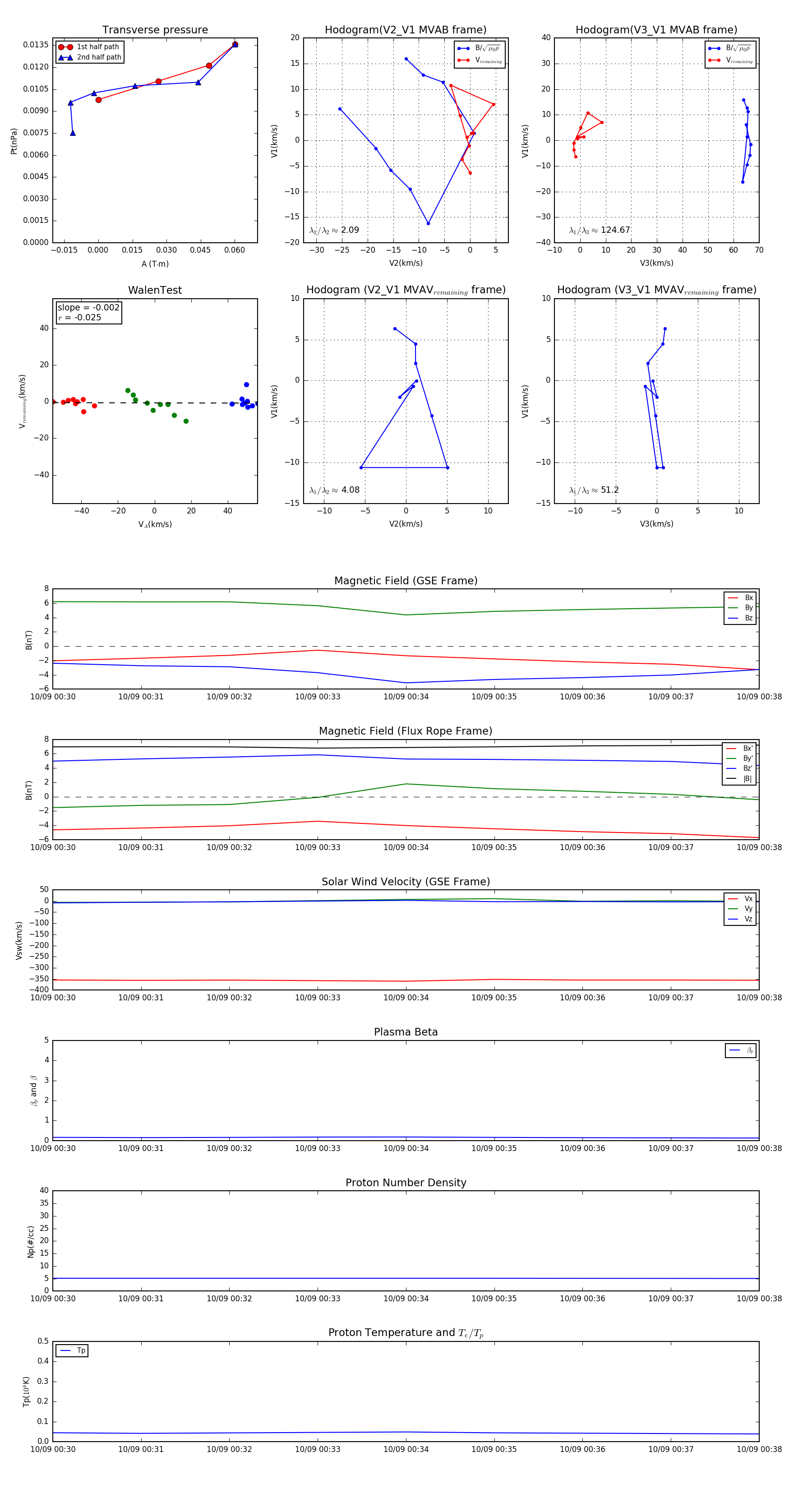Click the λ1/λ2 ≈ 4.08 annotation
The height and width of the screenshot is (1489, 812).
334,490
